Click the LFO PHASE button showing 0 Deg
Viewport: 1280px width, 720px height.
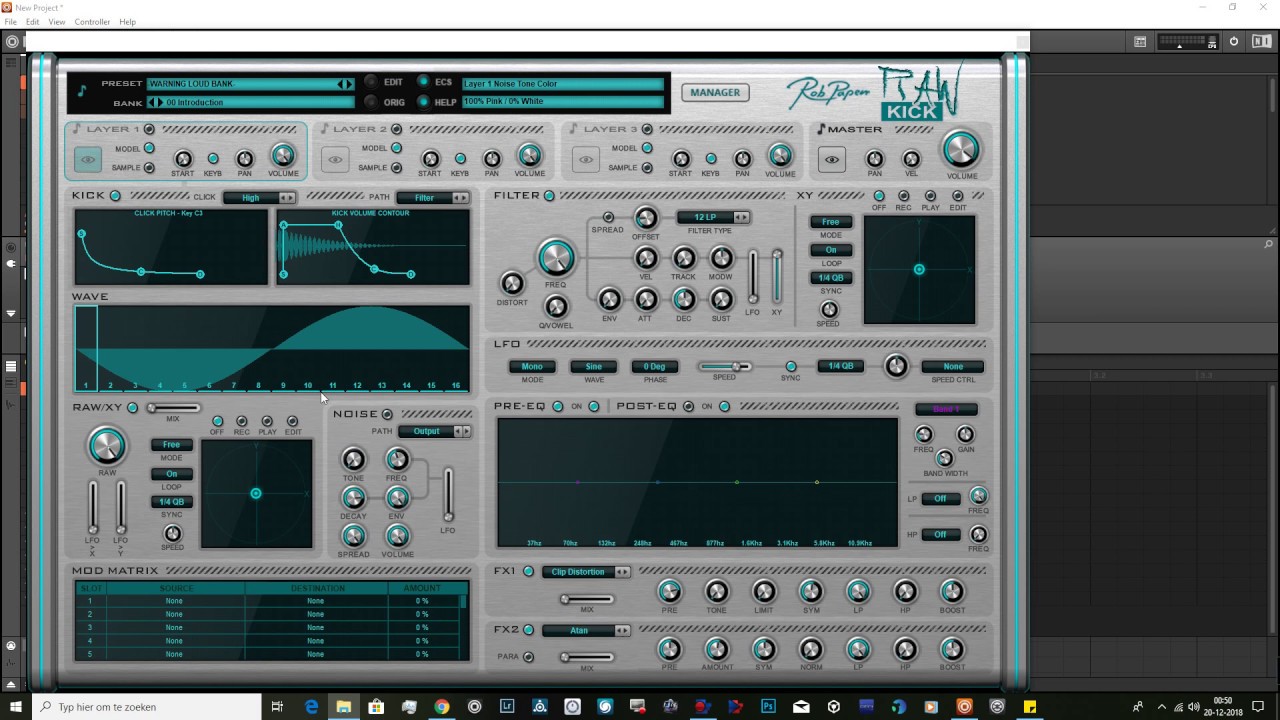tap(655, 366)
